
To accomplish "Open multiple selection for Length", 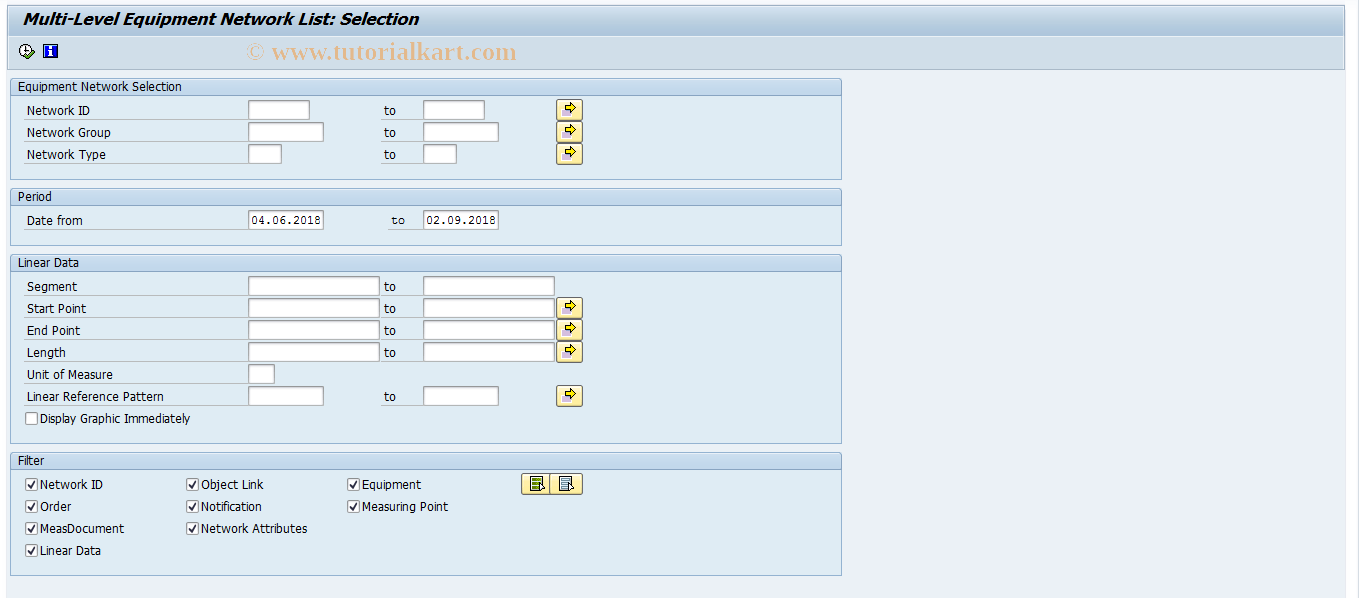I will (568, 351).
